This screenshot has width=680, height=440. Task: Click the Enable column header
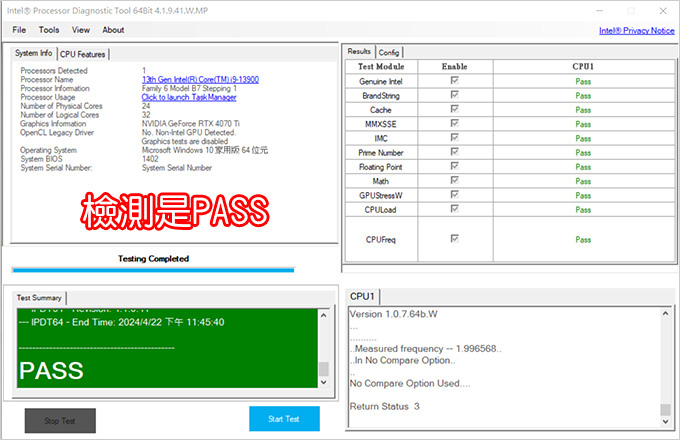(x=455, y=67)
